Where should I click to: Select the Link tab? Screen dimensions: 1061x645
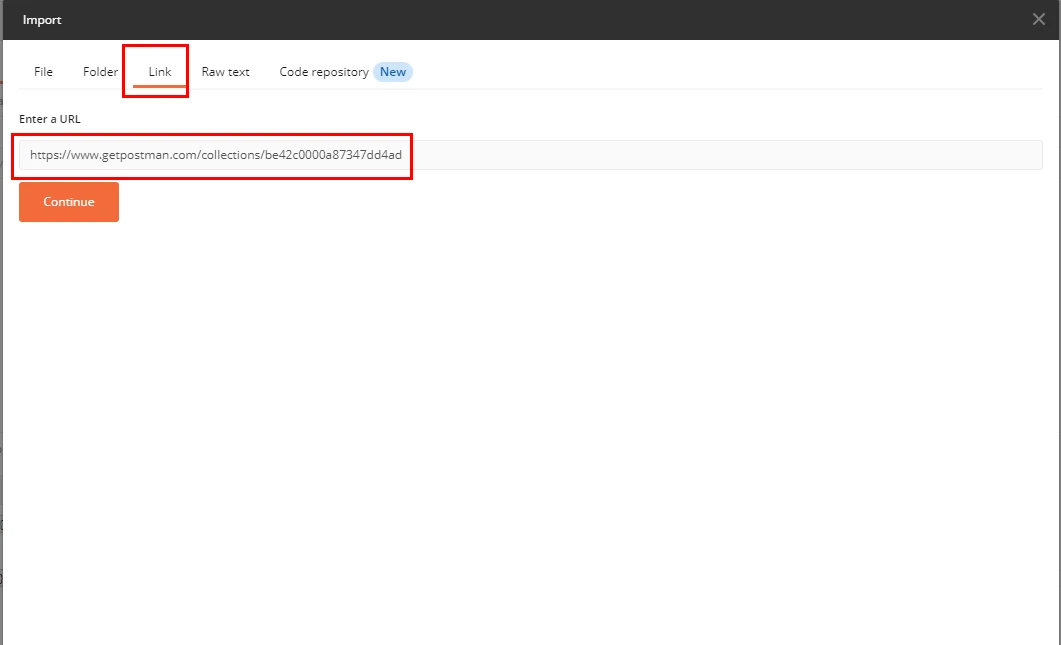coord(160,72)
